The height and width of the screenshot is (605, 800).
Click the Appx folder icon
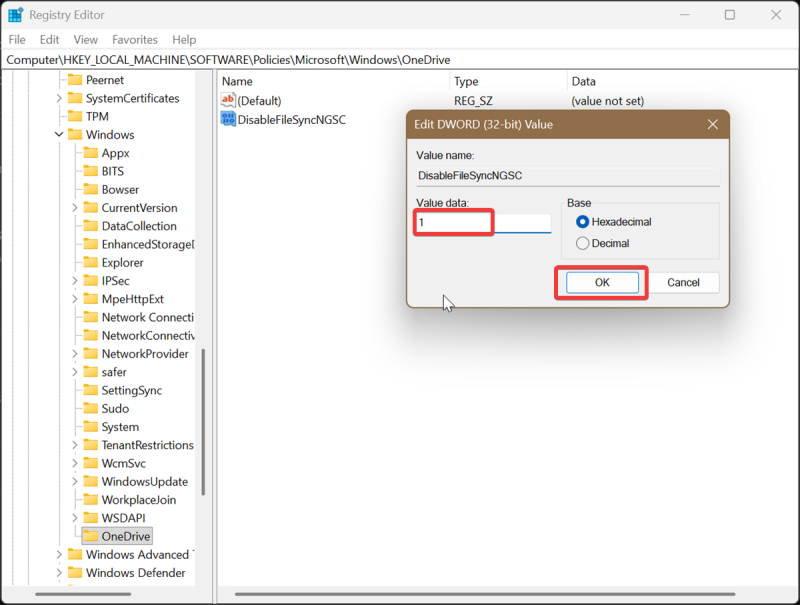tap(90, 153)
